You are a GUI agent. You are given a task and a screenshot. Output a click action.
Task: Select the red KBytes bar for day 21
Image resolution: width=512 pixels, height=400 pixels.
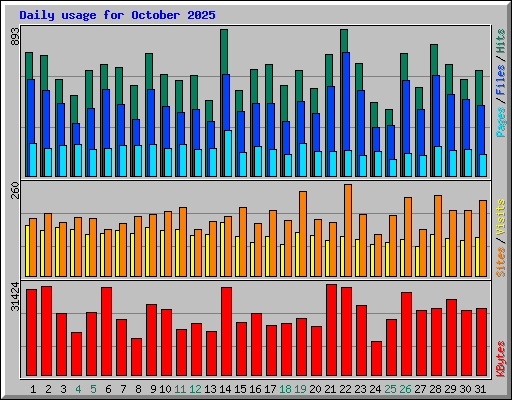coord(331,330)
